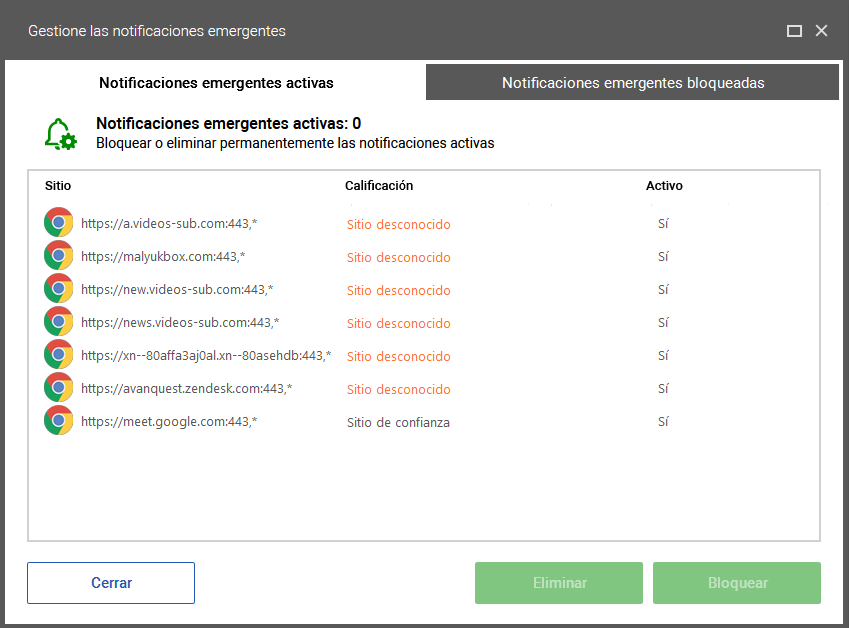849x628 pixels.
Task: Click Chrome icon next to malyukbox.com
Action: coord(58,256)
